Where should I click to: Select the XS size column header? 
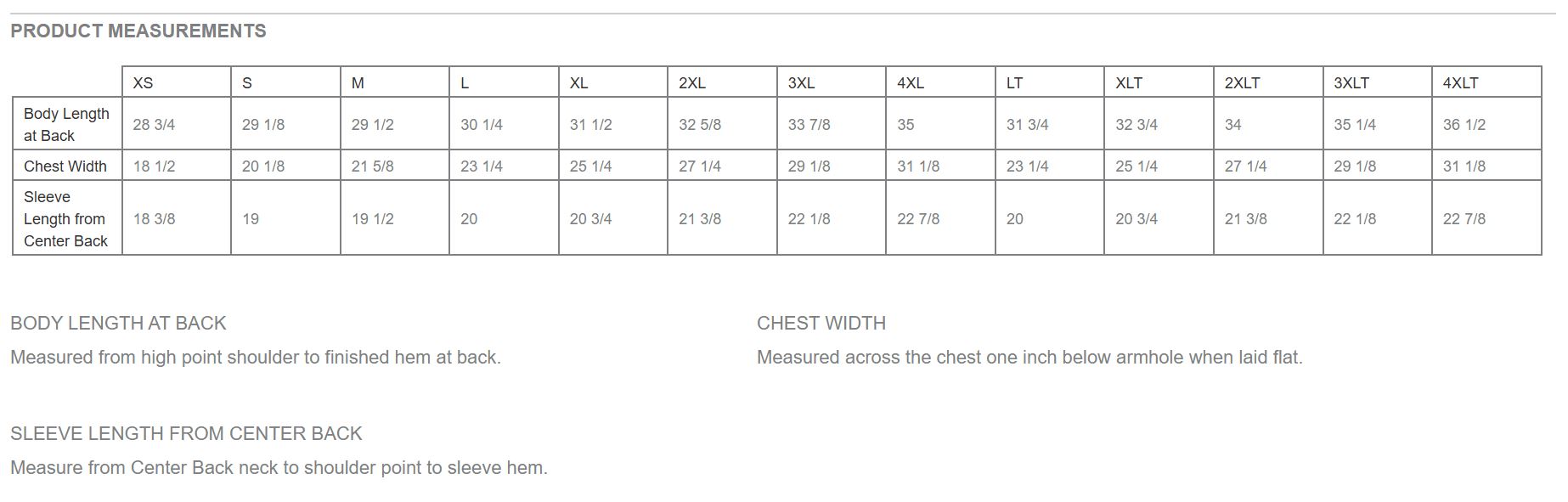click(x=177, y=82)
